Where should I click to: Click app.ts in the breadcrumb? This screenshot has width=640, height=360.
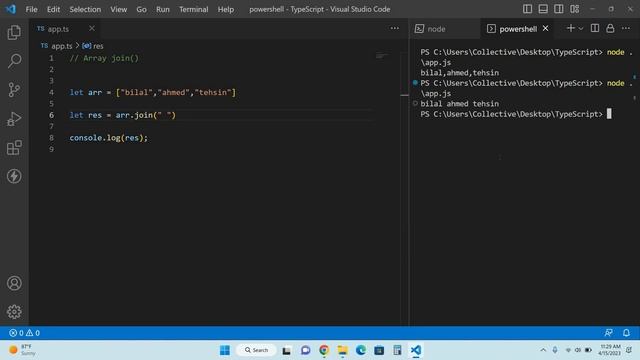(x=62, y=46)
